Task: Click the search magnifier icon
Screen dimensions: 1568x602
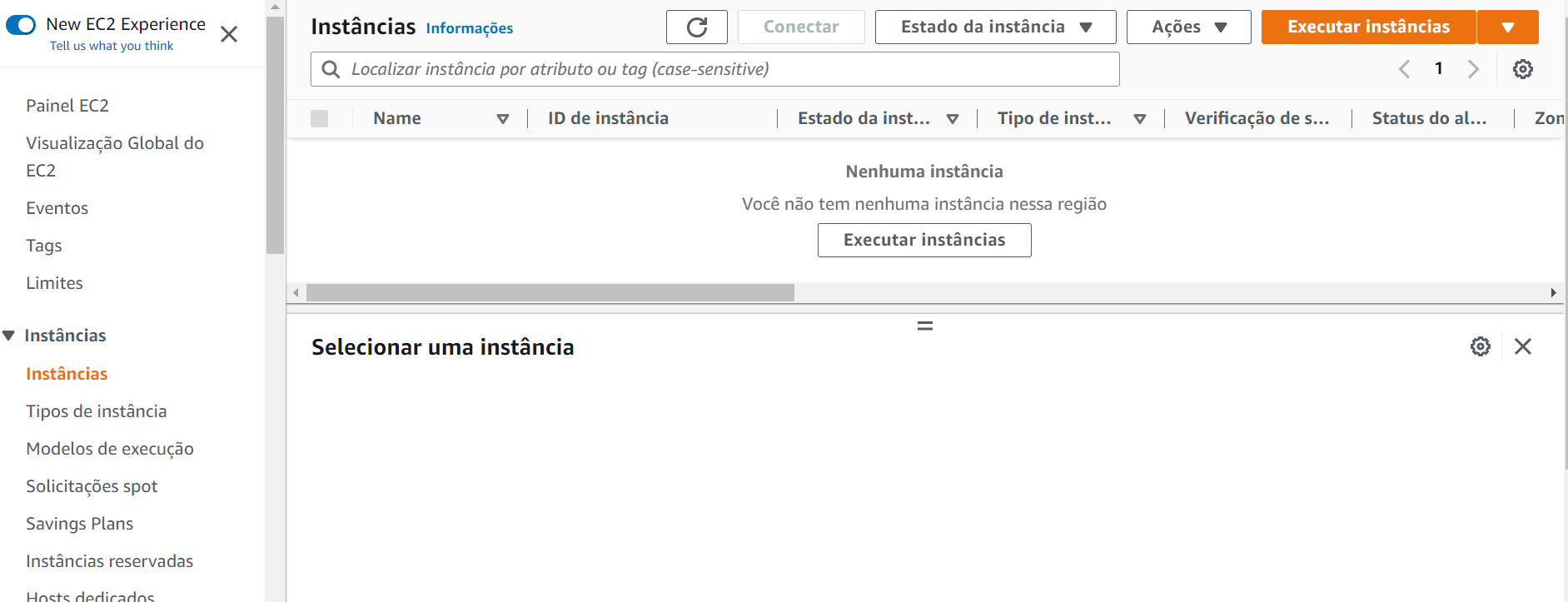Action: [x=331, y=69]
